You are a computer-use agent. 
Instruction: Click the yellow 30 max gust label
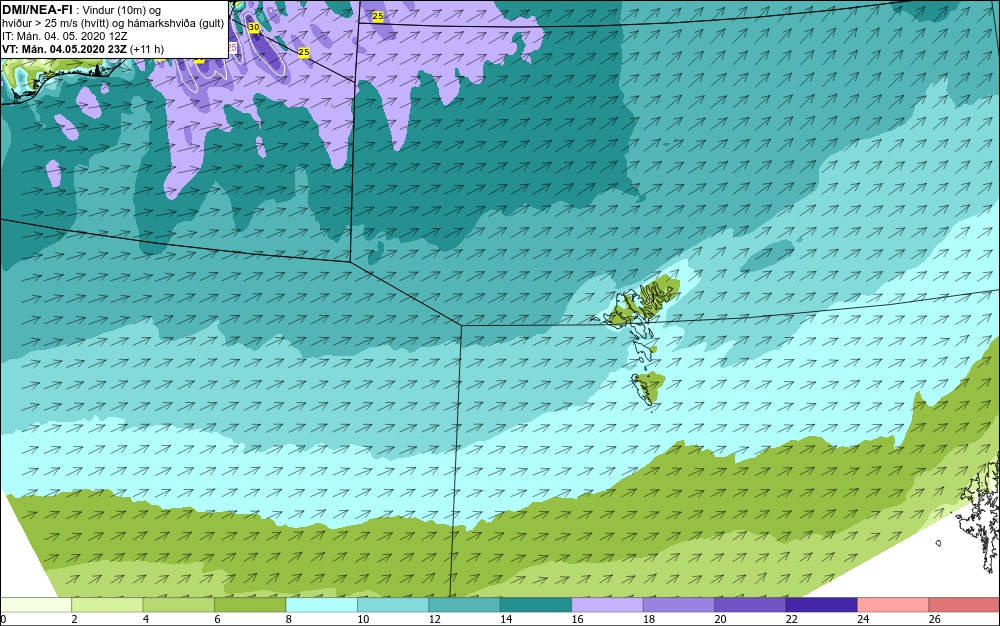(254, 27)
